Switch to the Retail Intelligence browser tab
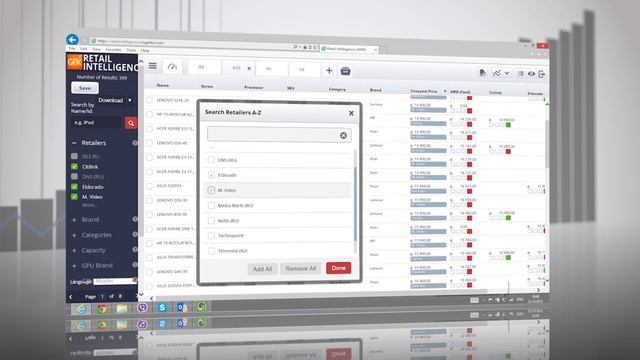The height and width of the screenshot is (360, 640). 348,49
